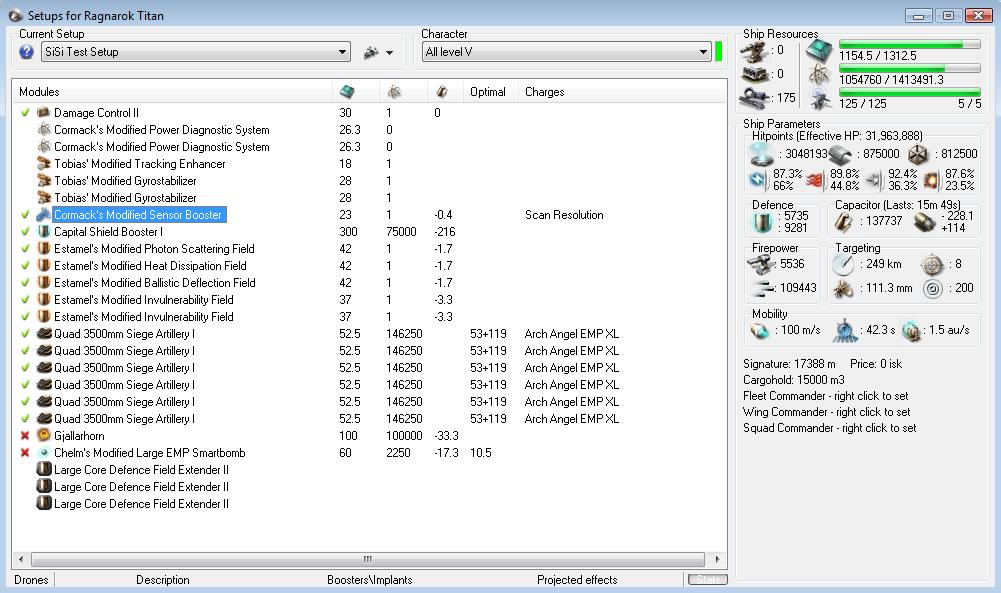Image resolution: width=1001 pixels, height=593 pixels.
Task: Open the Projected effects tab
Action: point(577,580)
